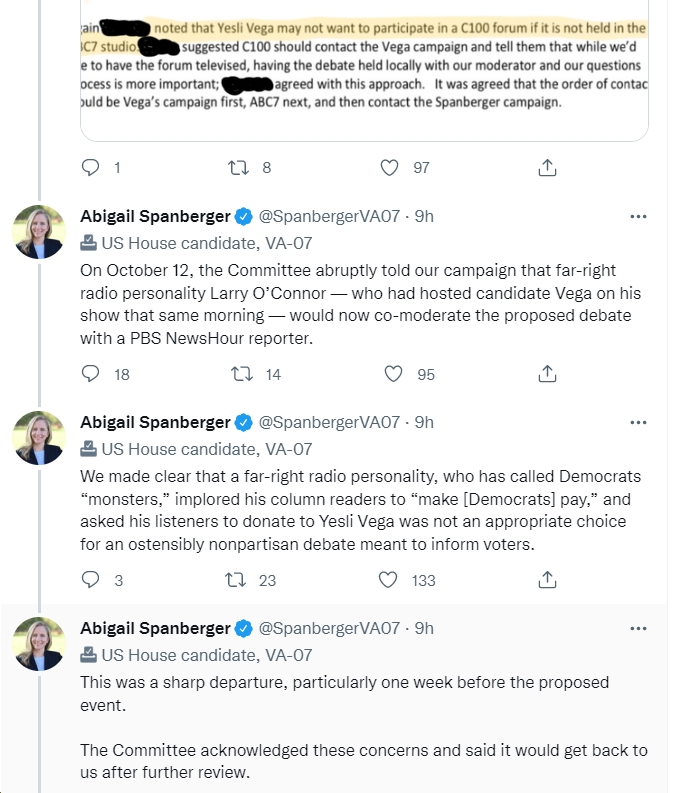This screenshot has width=685, height=793.
Task: Reply to the tweet with 3 replies
Action: tap(91, 580)
